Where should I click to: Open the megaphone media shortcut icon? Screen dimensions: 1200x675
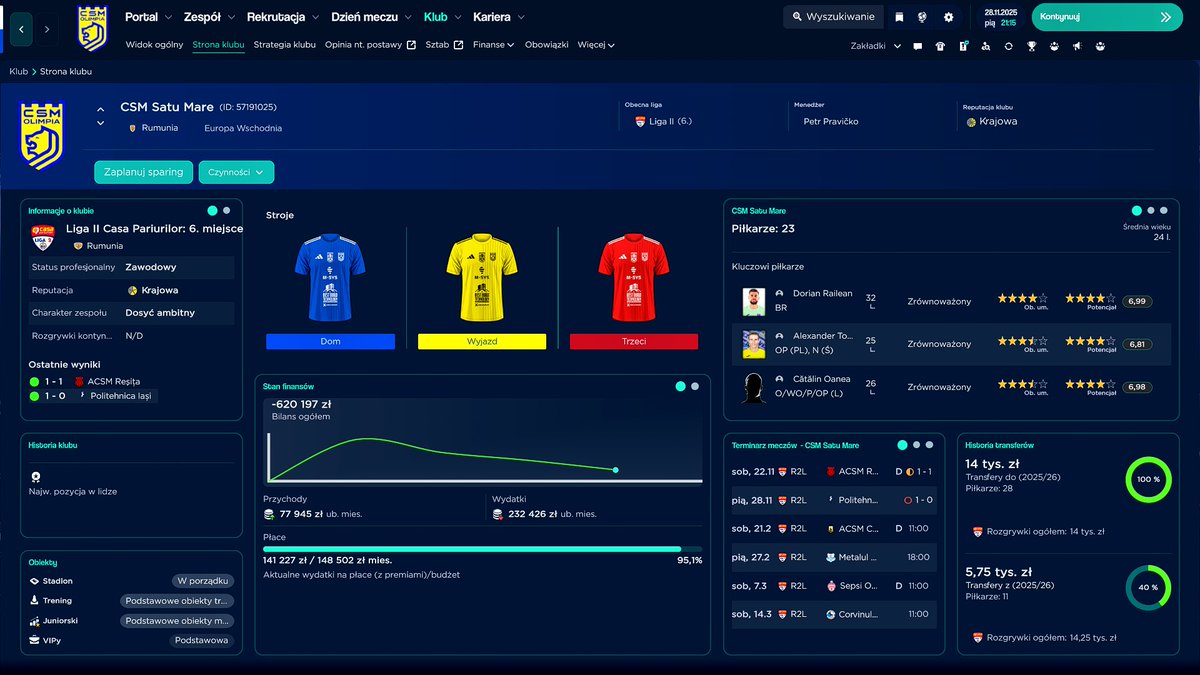tap(1077, 46)
